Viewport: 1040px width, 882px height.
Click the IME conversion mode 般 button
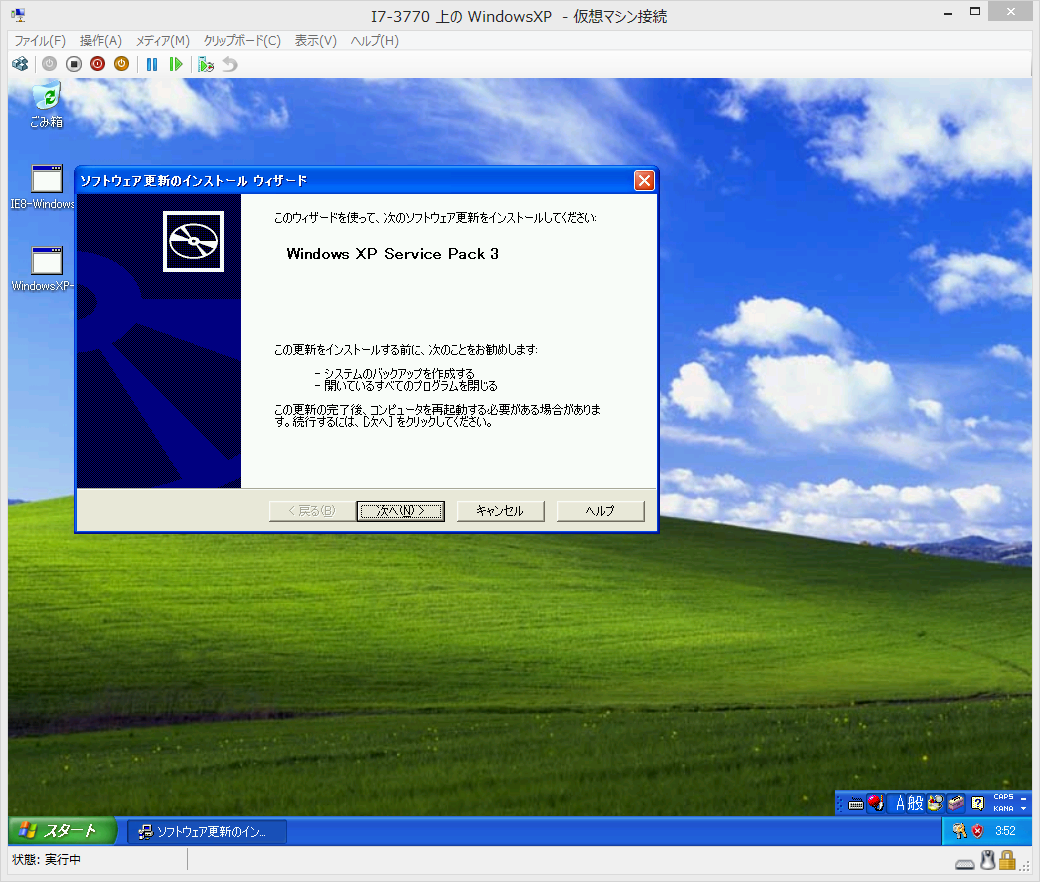pyautogui.click(x=915, y=804)
